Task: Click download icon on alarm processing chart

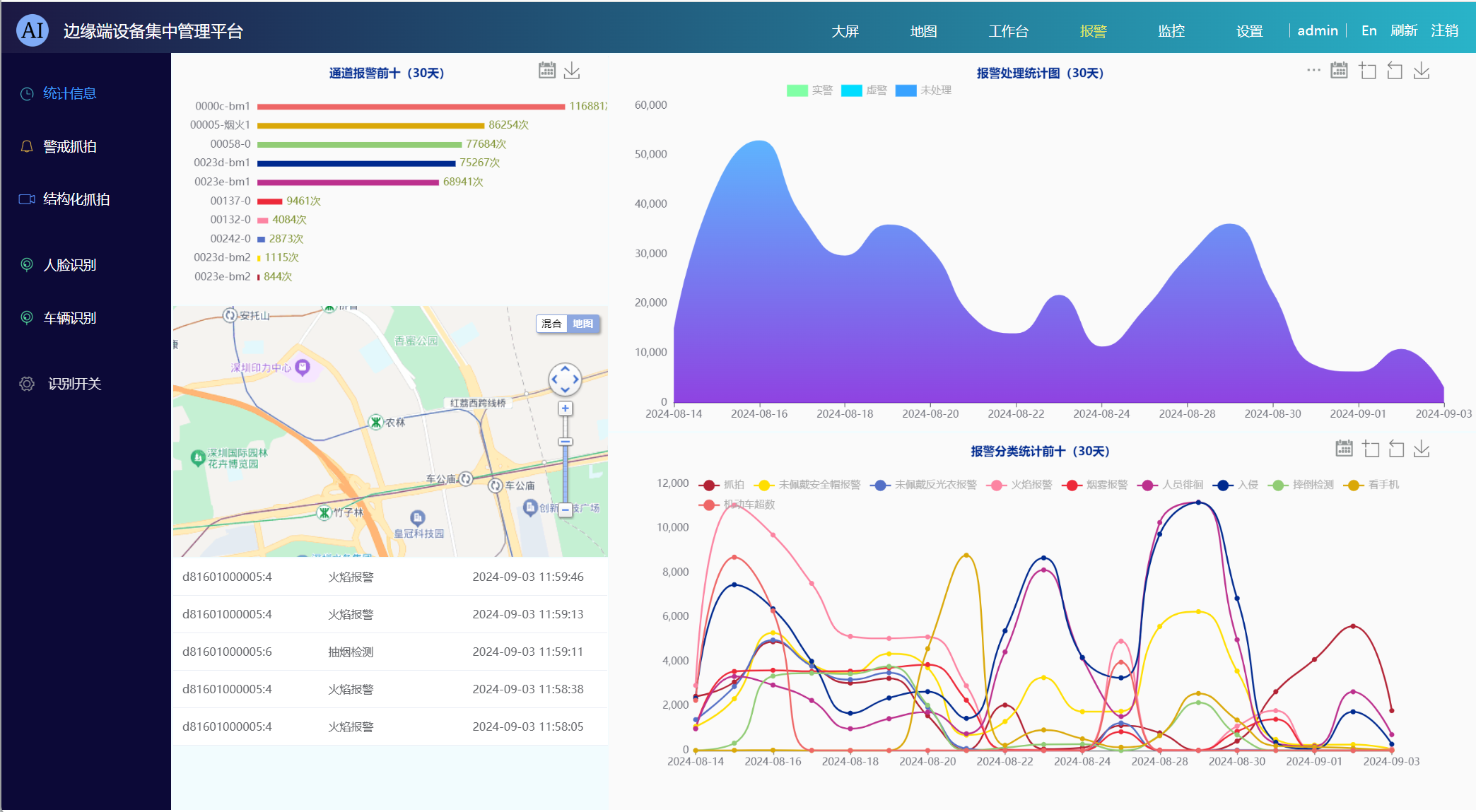Action: pos(1421,71)
